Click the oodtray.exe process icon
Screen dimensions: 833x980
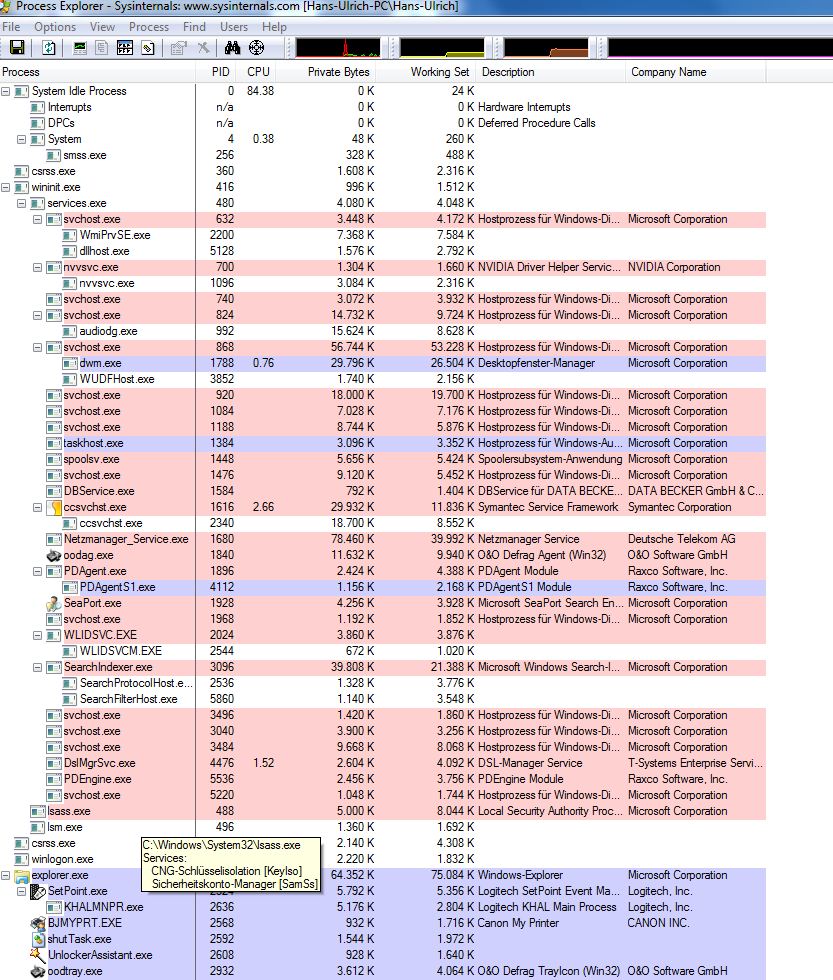click(37, 971)
